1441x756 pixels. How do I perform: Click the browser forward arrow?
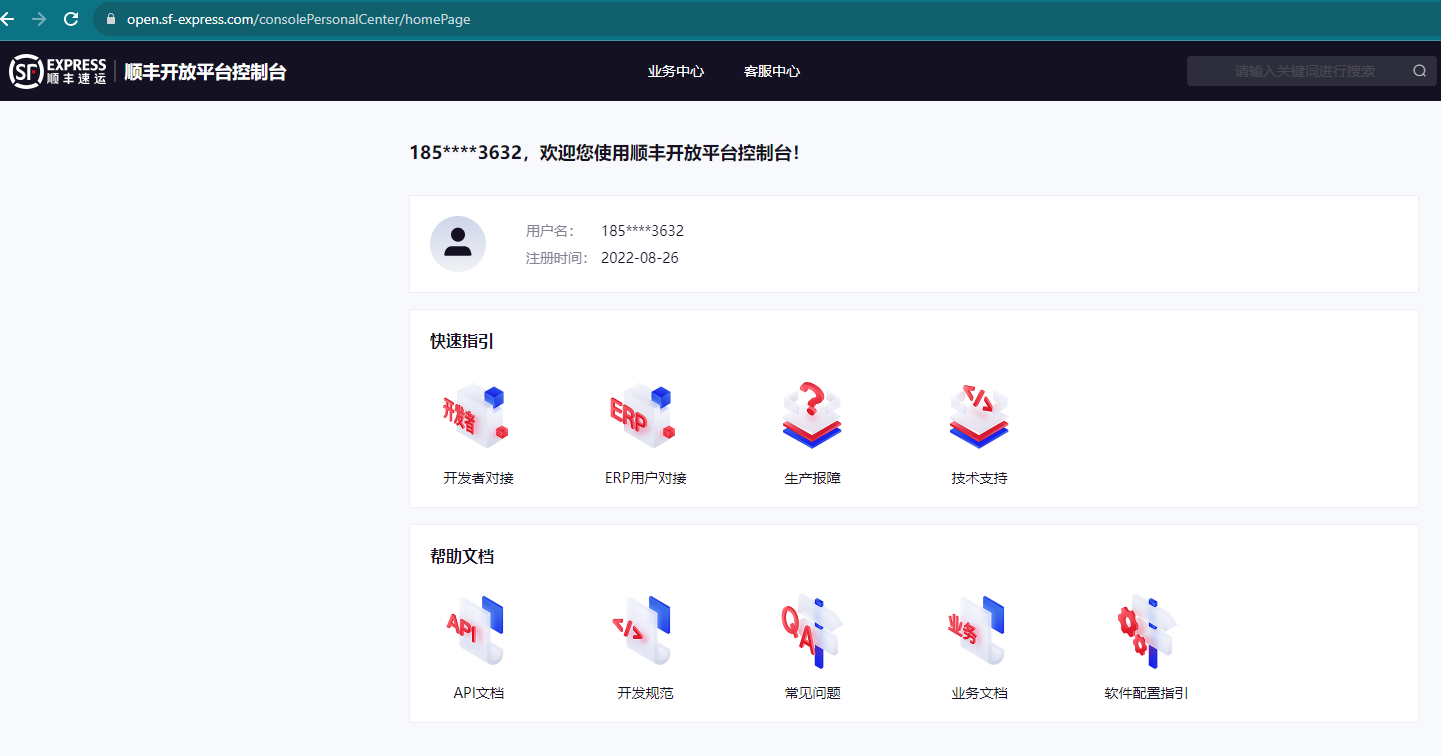[x=39, y=19]
